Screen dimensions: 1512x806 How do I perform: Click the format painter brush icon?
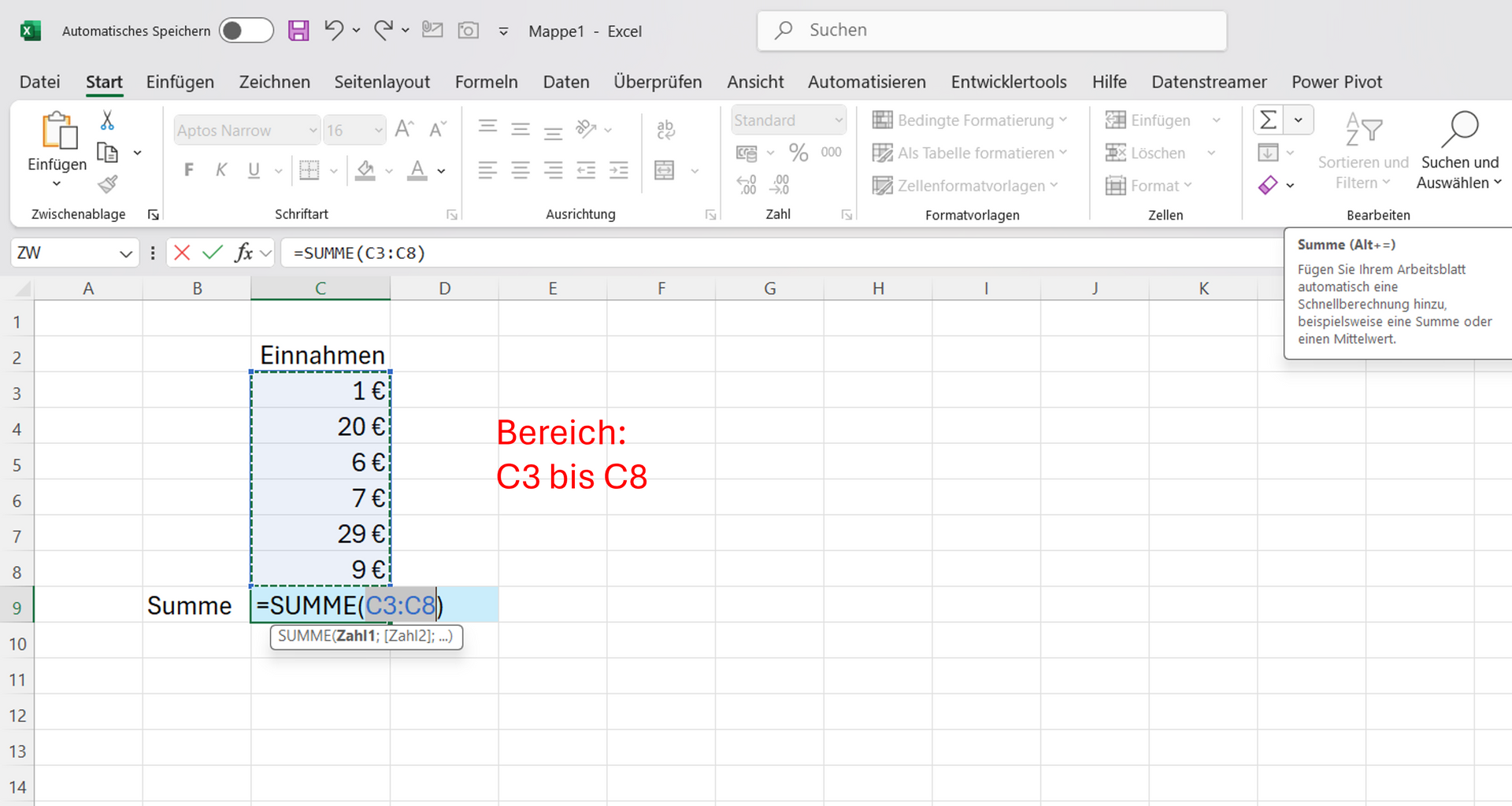coord(108,184)
